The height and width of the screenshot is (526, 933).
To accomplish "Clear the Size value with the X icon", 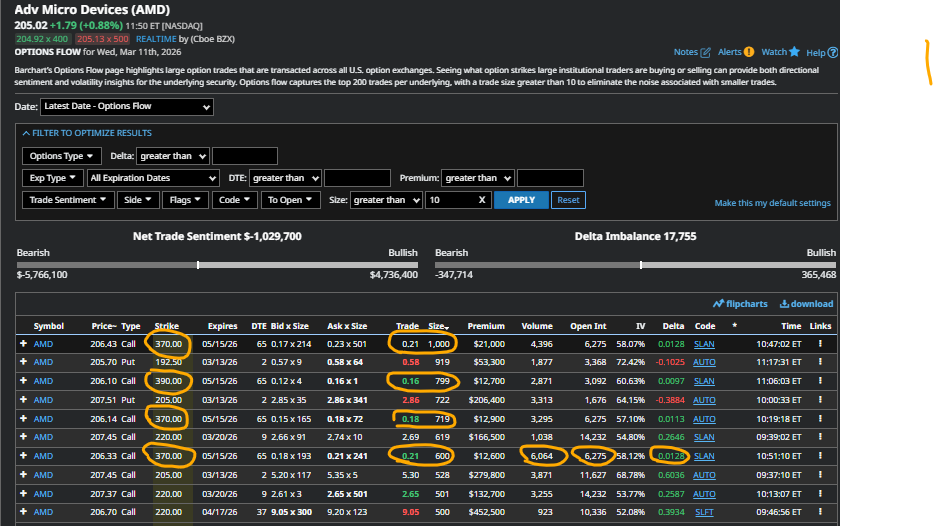I will pyautogui.click(x=481, y=200).
